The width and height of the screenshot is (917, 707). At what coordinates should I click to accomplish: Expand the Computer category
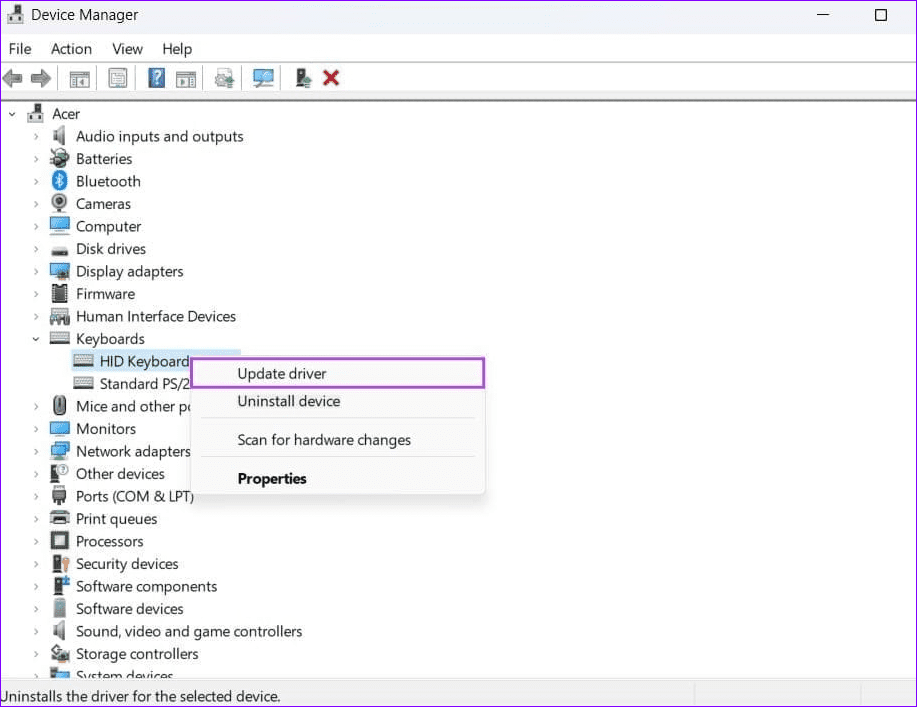click(36, 226)
